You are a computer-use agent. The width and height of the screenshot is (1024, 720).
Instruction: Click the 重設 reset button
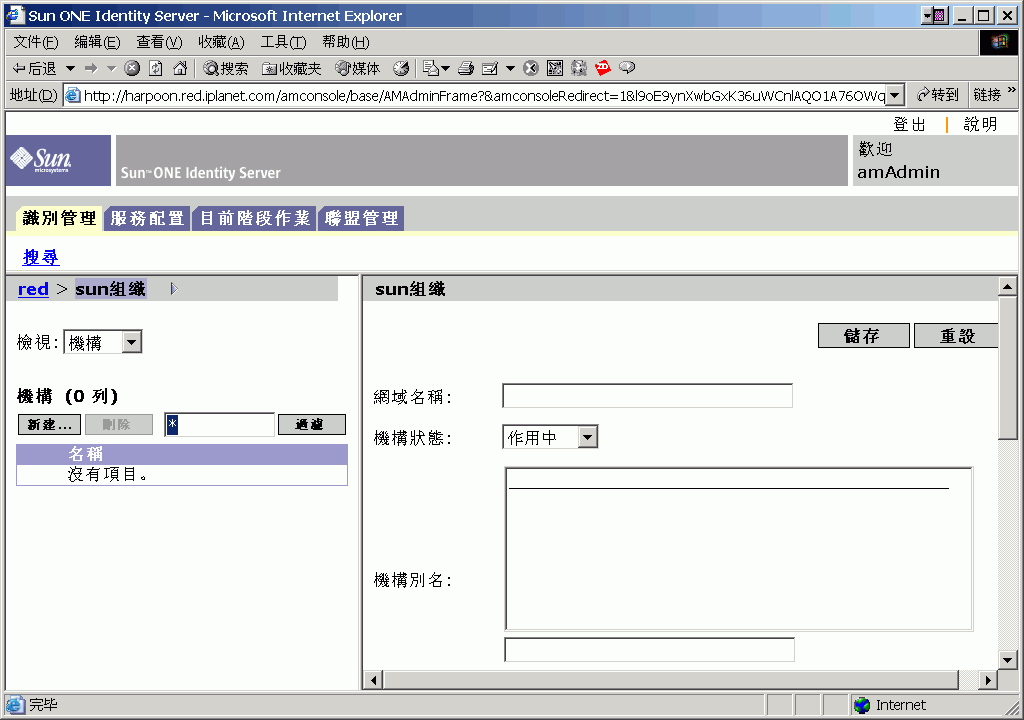click(x=956, y=336)
